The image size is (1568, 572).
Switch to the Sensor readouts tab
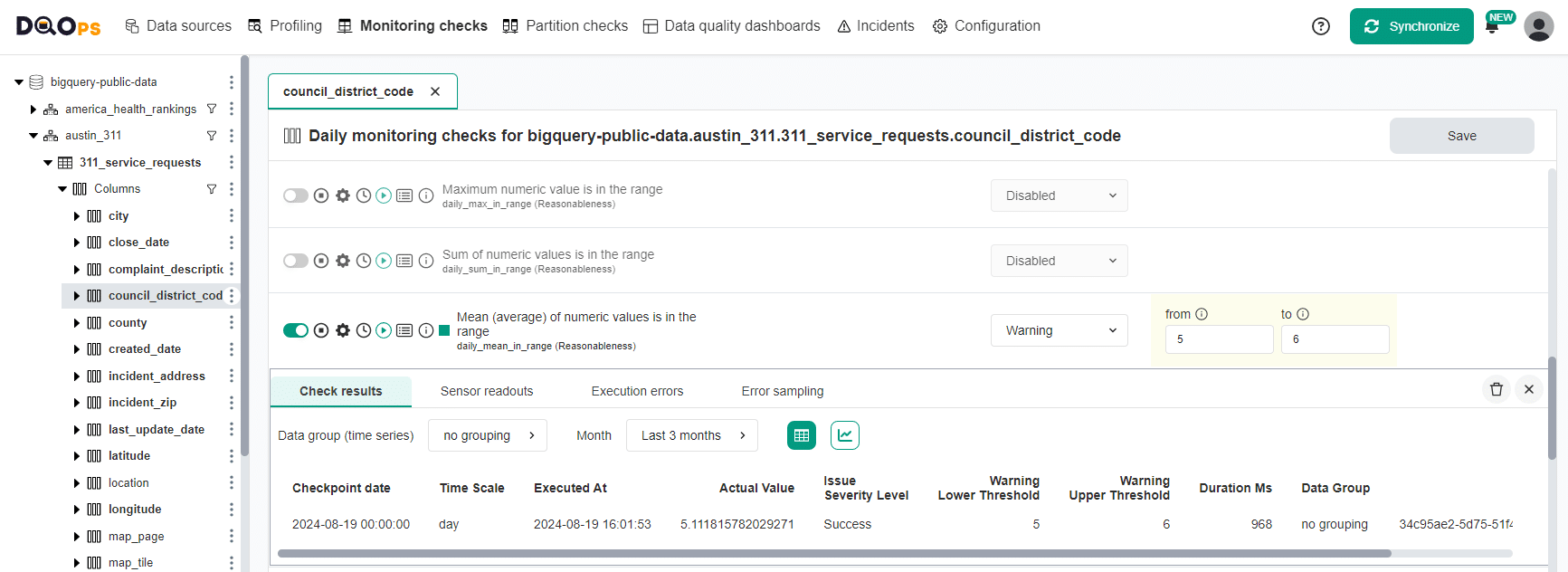click(x=487, y=391)
